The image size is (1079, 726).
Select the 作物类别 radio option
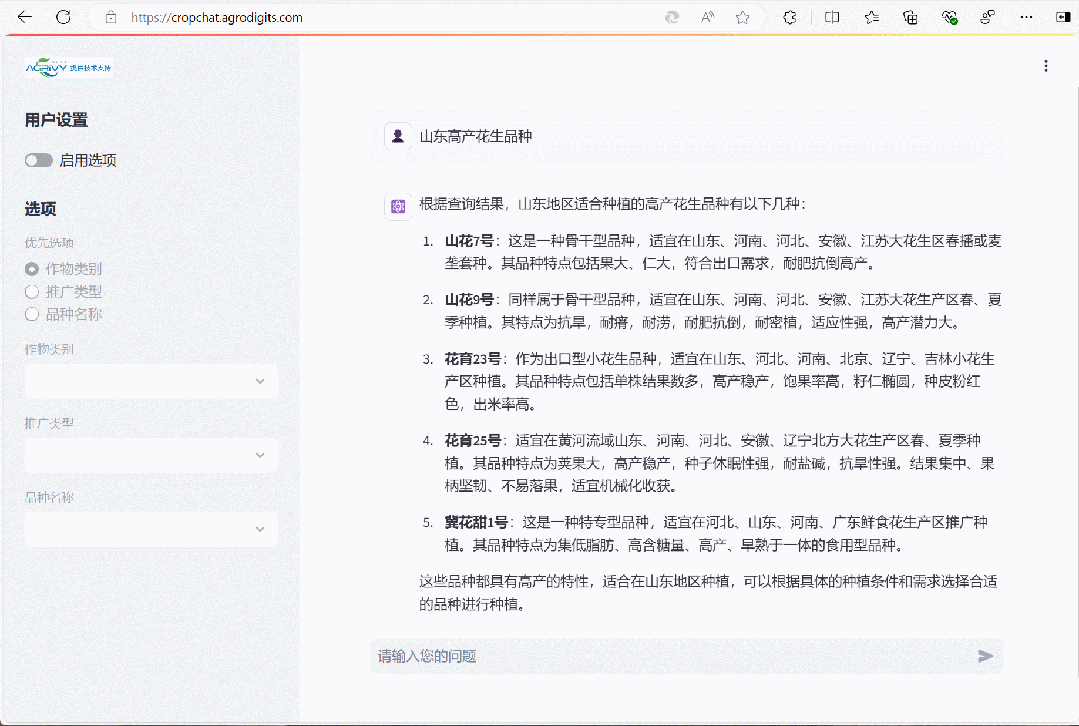pos(32,269)
